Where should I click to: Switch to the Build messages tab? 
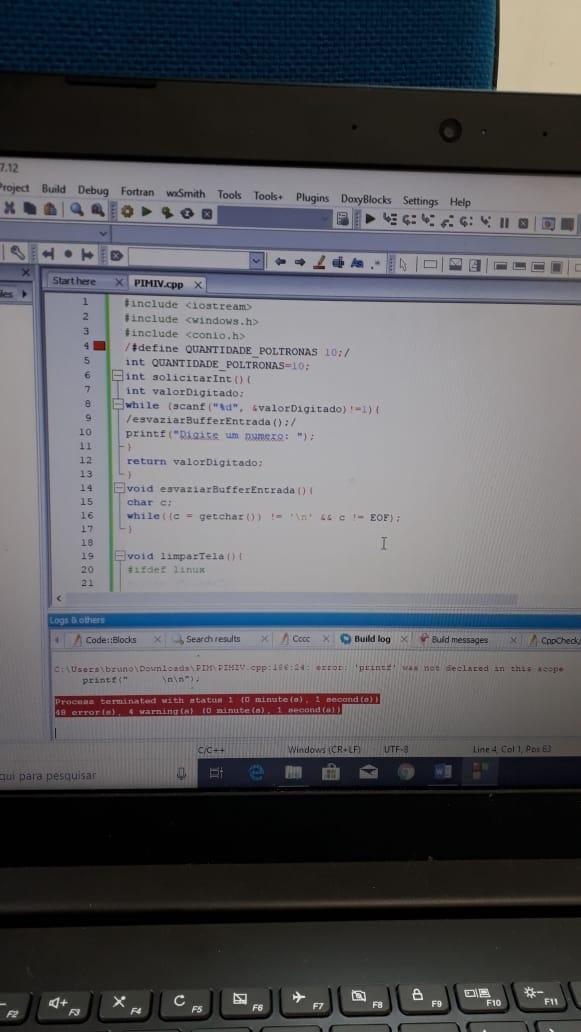[x=459, y=640]
